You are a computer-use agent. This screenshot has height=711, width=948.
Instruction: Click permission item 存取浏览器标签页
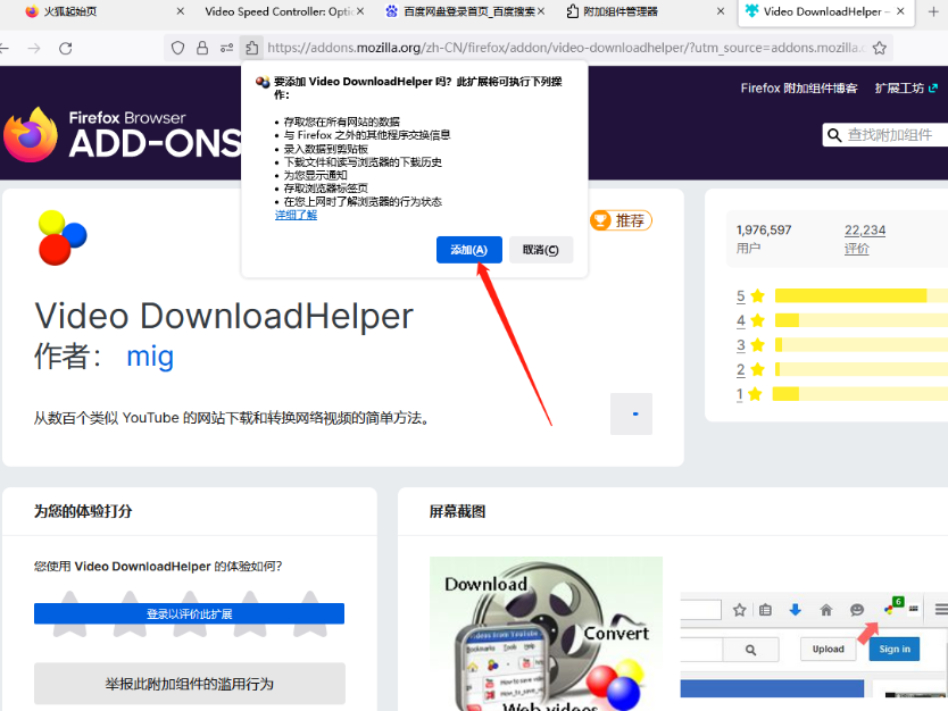326,189
